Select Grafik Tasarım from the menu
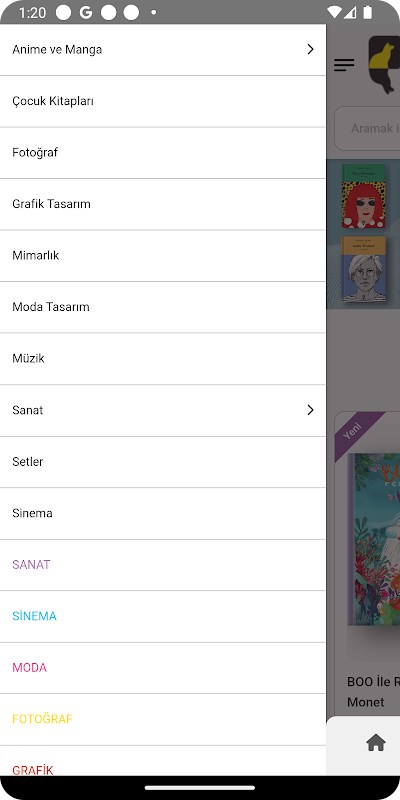 click(x=163, y=204)
